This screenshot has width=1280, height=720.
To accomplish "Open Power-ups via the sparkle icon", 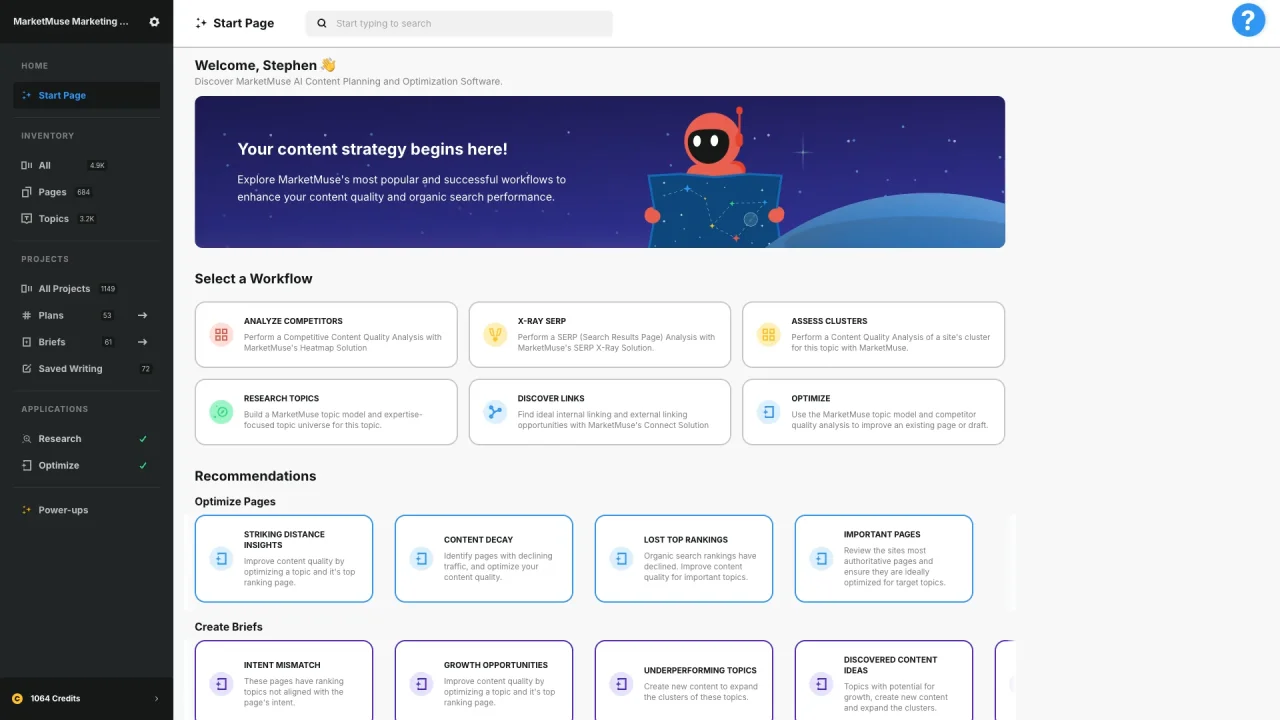I will pyautogui.click(x=24, y=510).
